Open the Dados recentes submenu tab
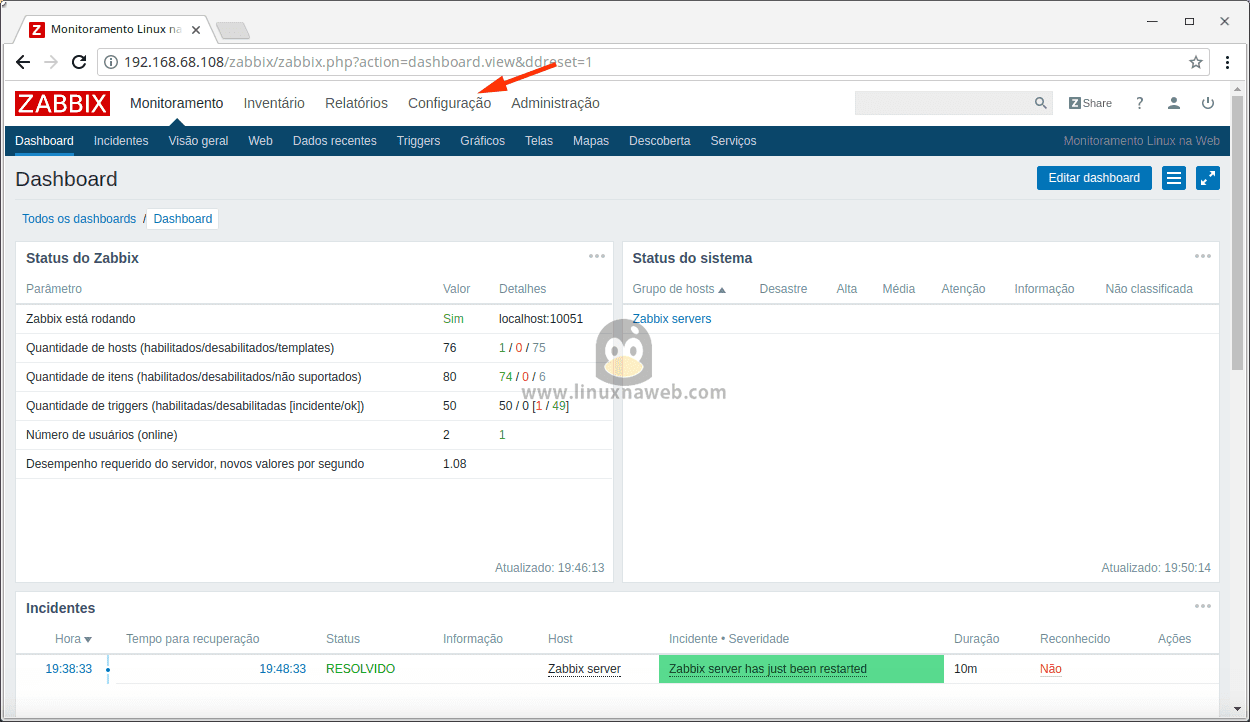 pyautogui.click(x=334, y=141)
